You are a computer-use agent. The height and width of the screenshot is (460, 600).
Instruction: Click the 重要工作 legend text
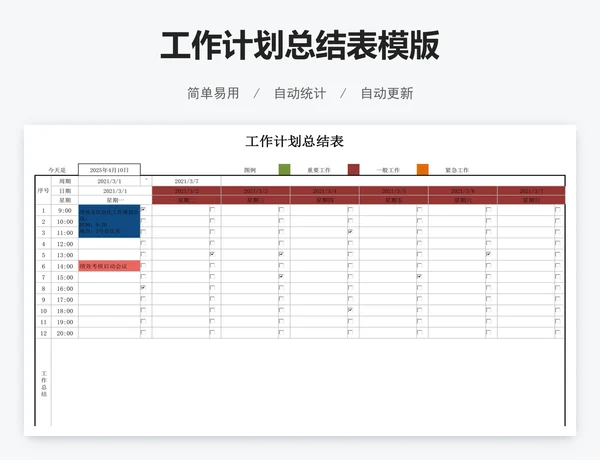coord(319,170)
